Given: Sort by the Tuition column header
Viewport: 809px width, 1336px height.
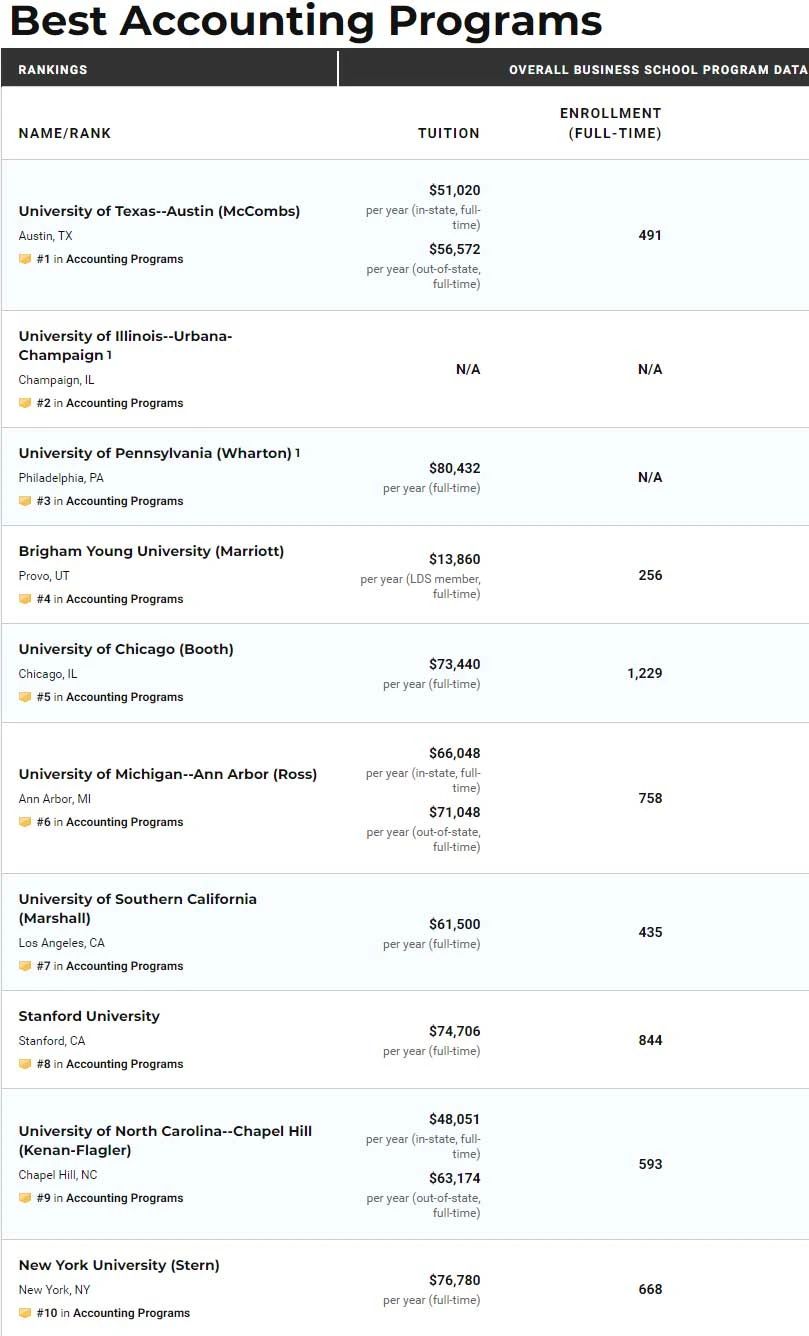Looking at the screenshot, I should pos(448,133).
